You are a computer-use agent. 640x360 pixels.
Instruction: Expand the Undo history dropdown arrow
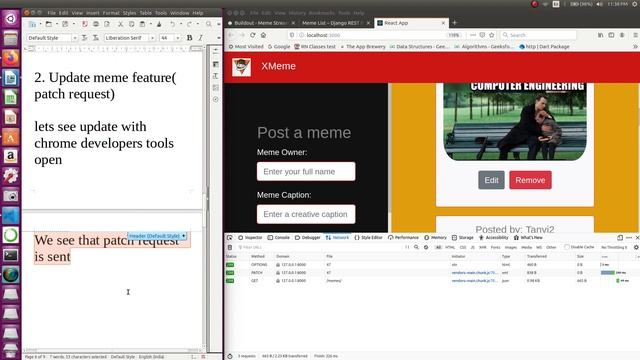181,24
